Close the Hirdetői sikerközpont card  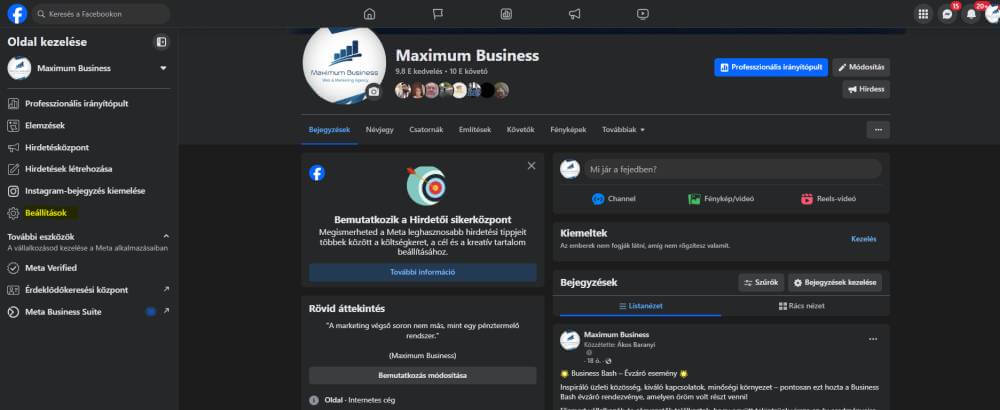pos(531,166)
